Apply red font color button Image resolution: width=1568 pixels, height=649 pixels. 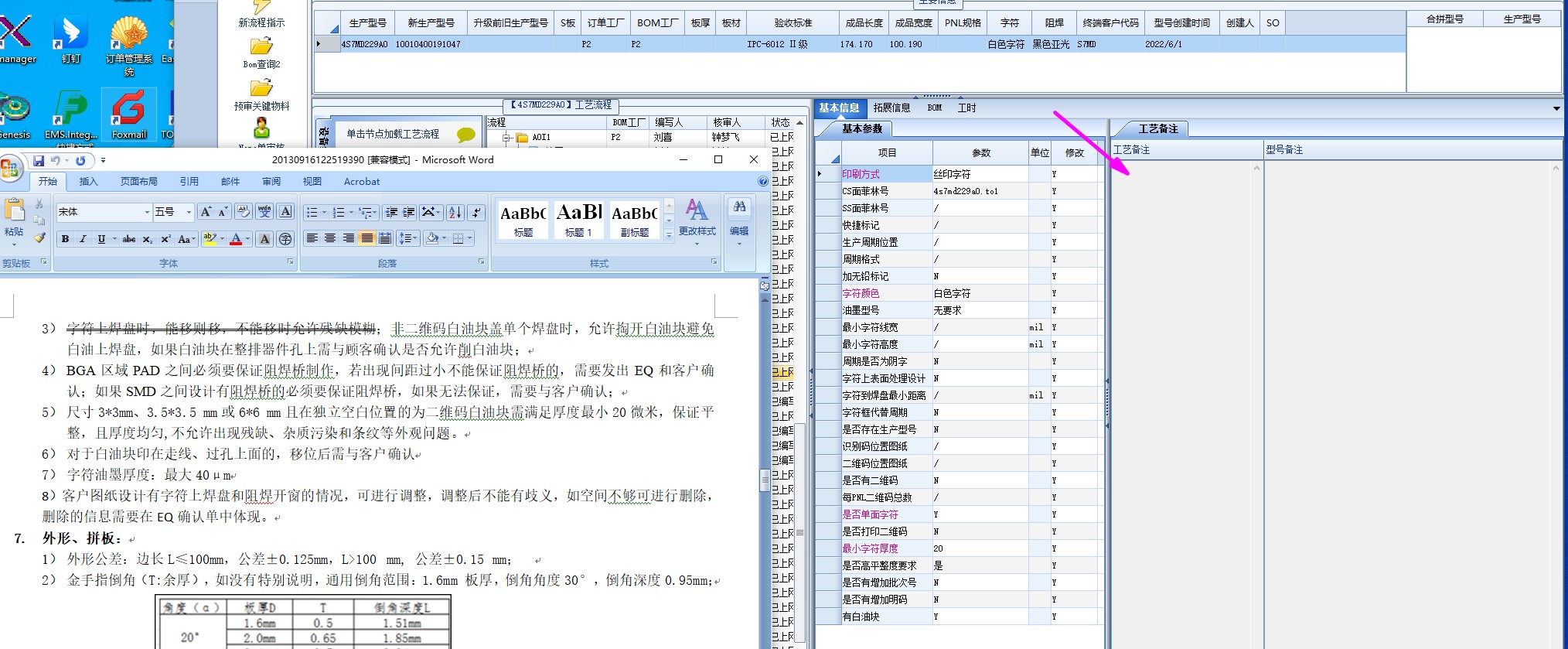(236, 239)
